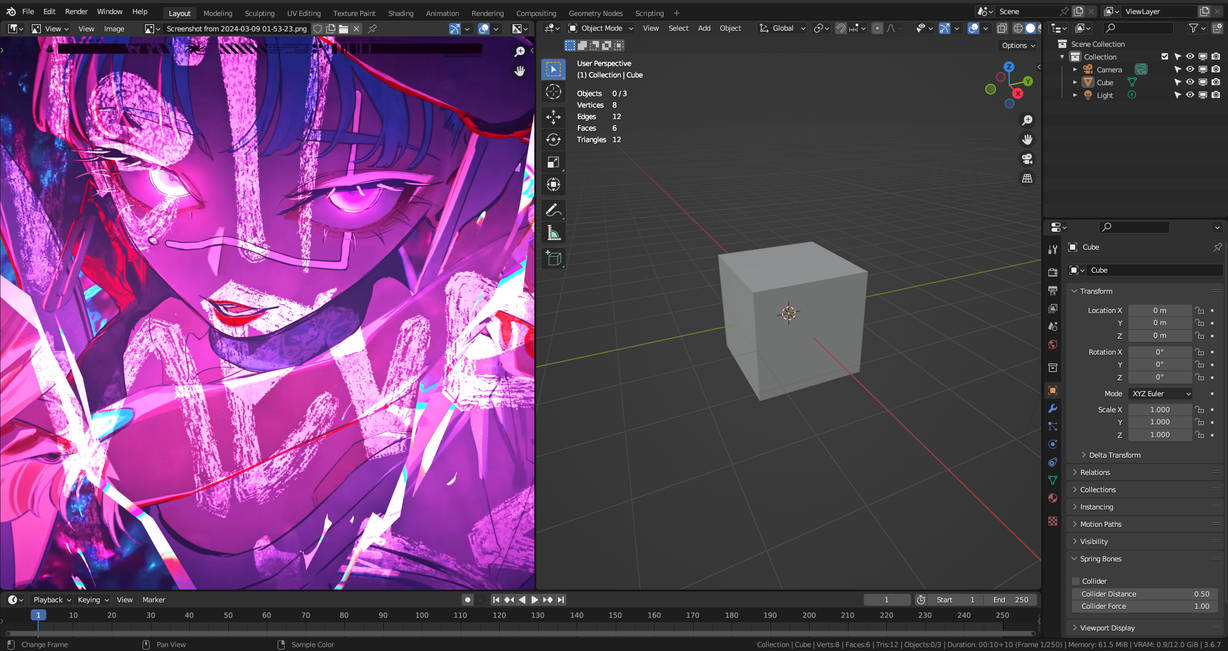Toggle proportional editing in viewport header
The image size is (1228, 651).
tap(877, 28)
